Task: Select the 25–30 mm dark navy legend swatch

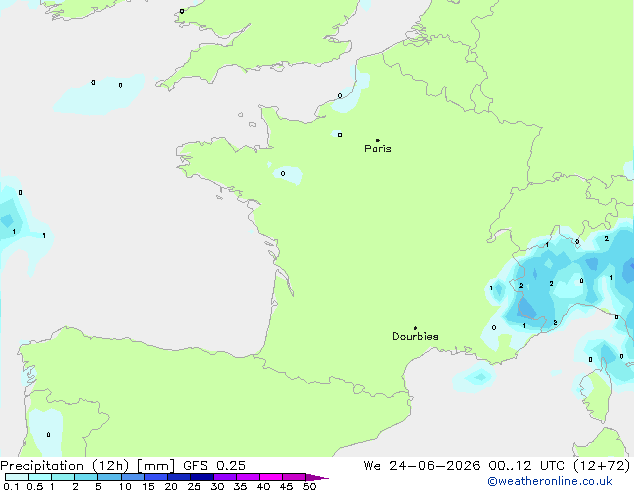Action: pos(202,477)
